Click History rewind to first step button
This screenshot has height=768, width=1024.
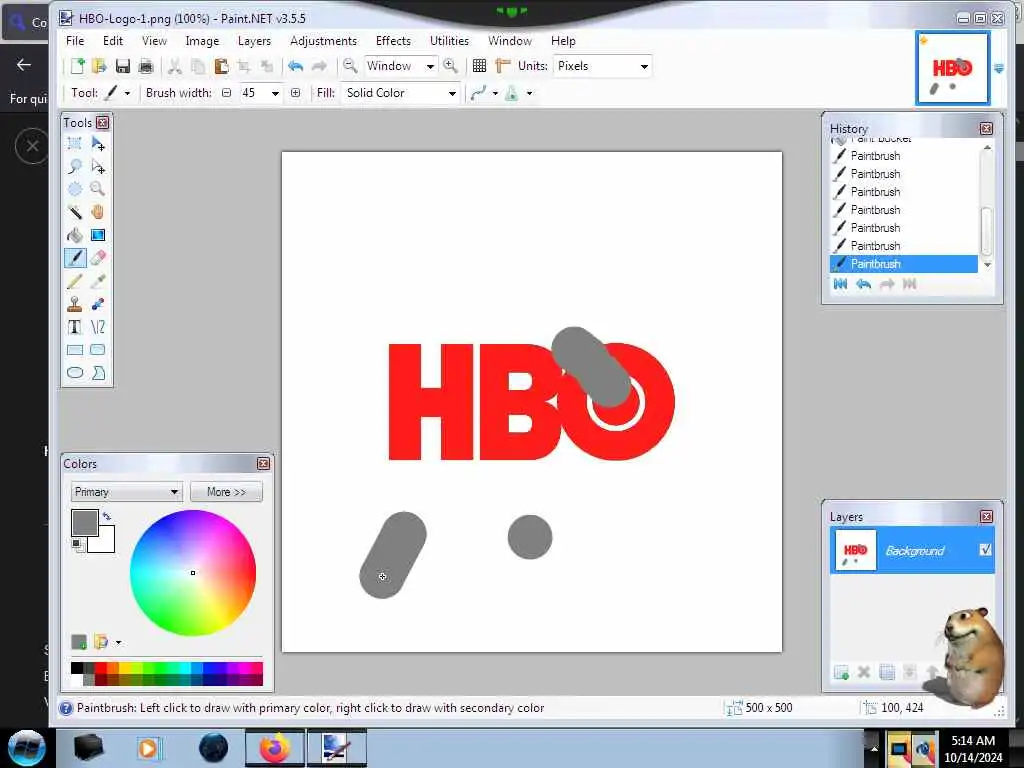(x=840, y=284)
